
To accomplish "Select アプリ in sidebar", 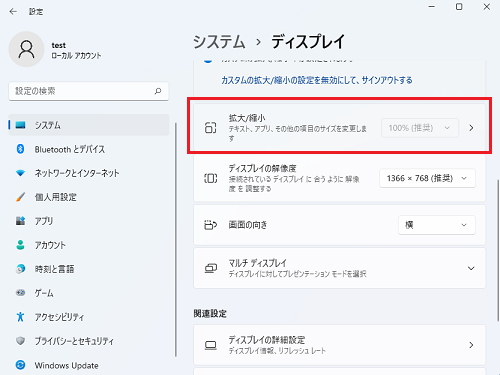I will [x=89, y=221].
